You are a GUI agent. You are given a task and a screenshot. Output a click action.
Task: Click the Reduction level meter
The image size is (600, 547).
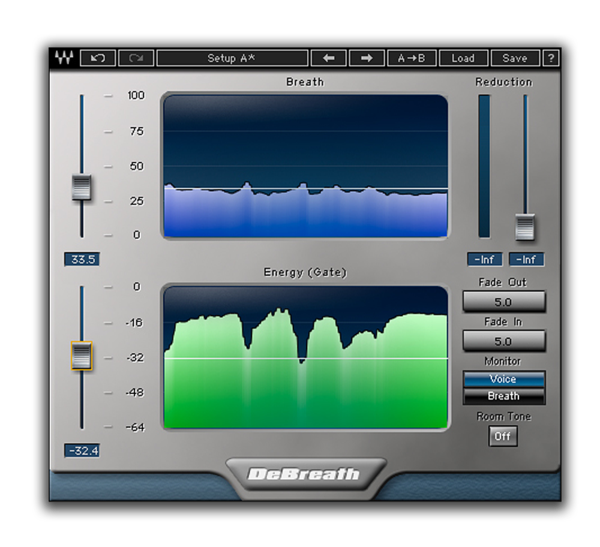point(484,166)
